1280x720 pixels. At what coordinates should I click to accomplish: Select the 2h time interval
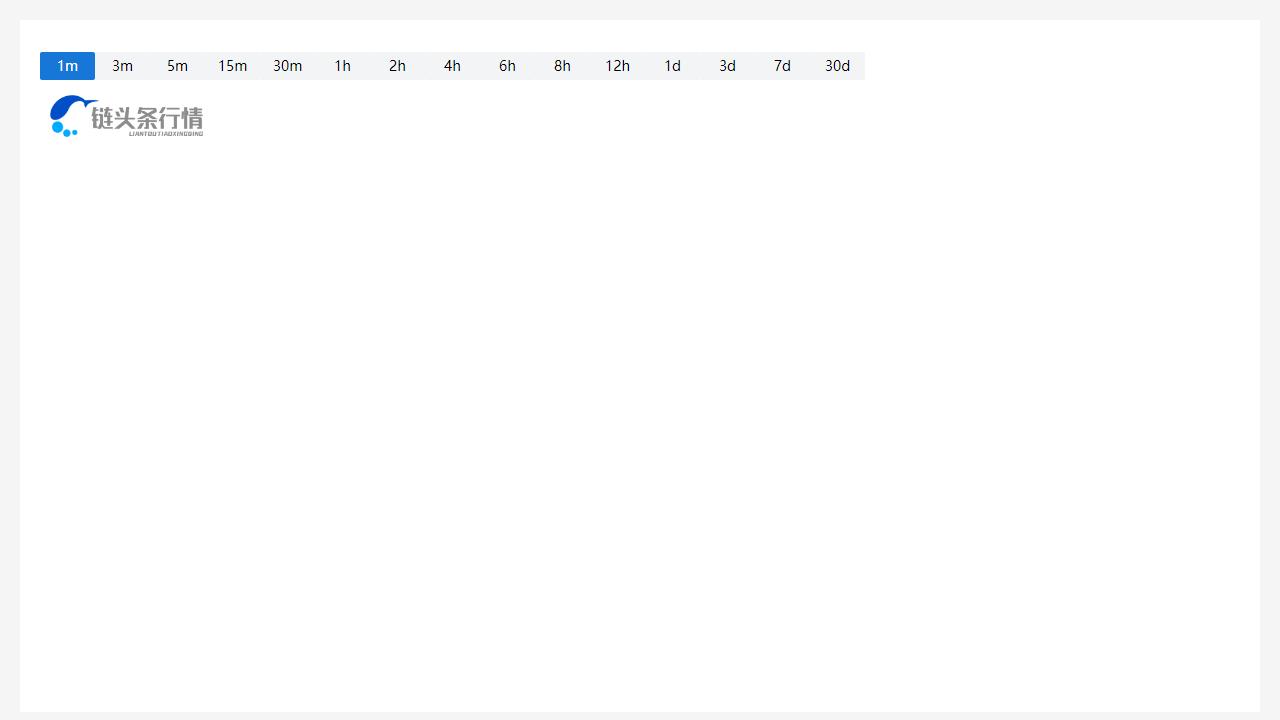397,66
